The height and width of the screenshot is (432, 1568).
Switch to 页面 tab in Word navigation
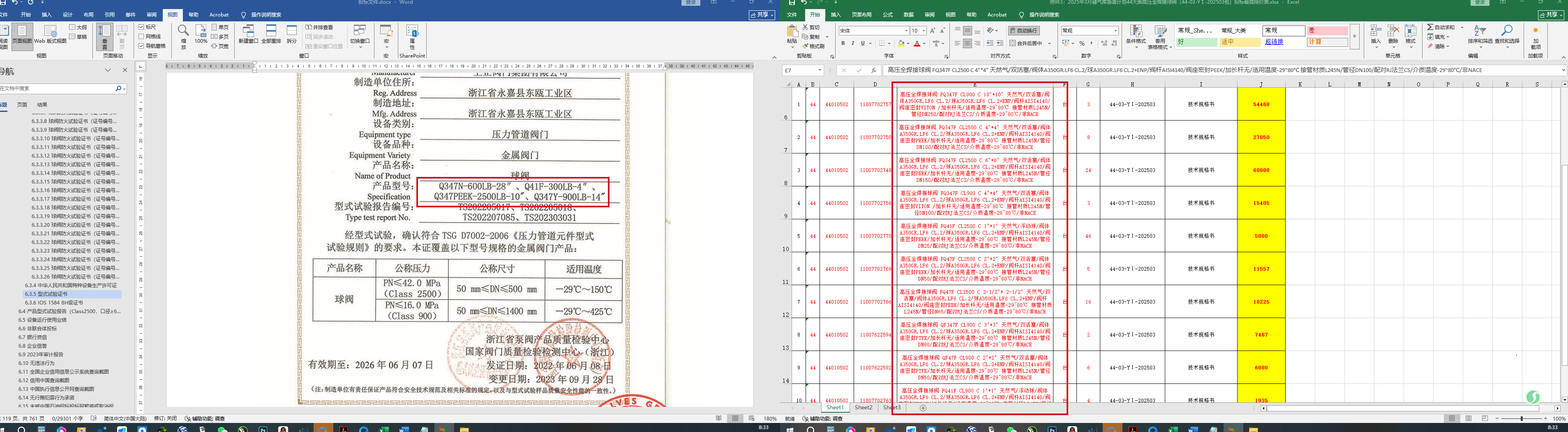[22, 105]
